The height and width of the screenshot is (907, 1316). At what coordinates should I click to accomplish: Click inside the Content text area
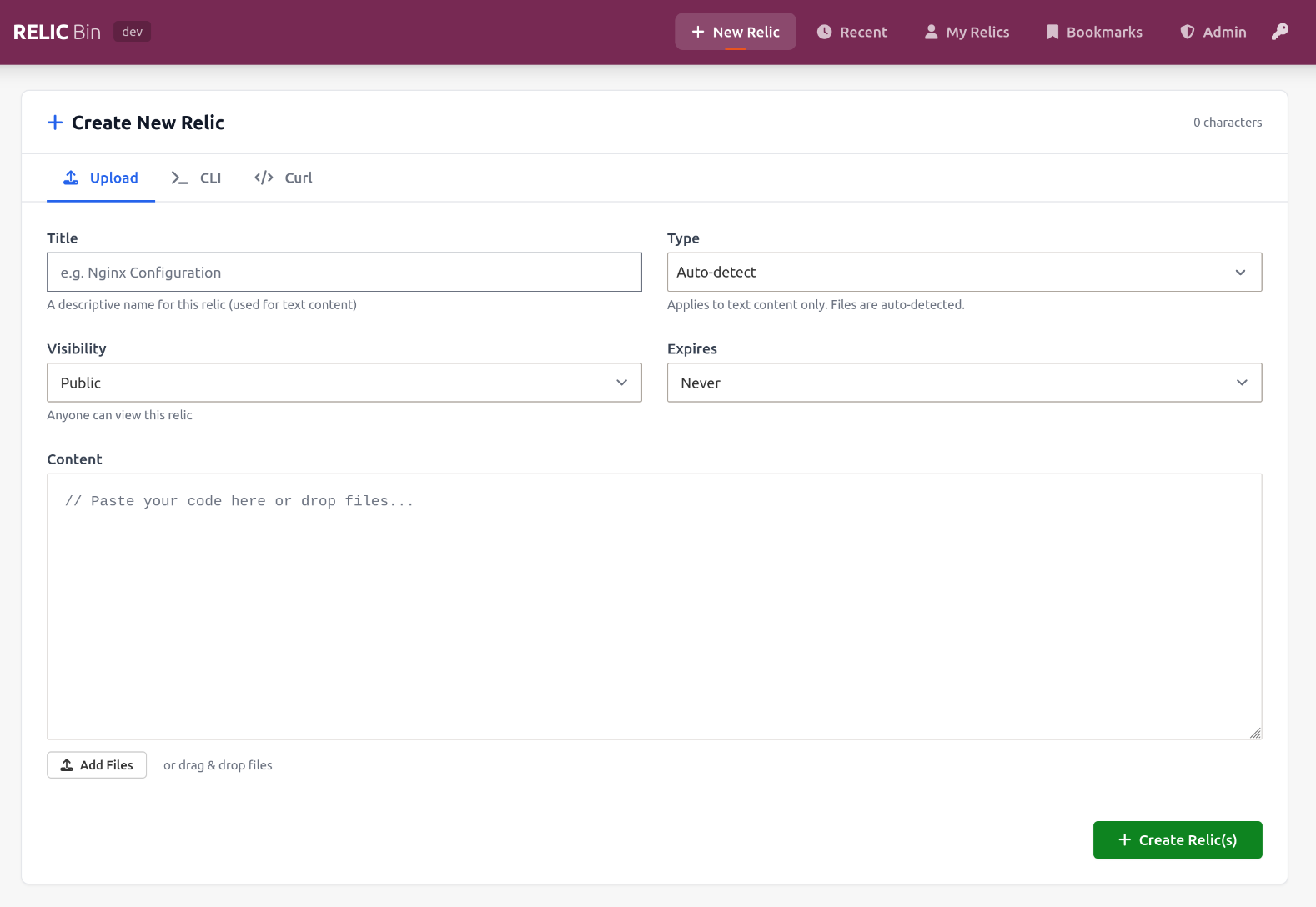pos(655,607)
